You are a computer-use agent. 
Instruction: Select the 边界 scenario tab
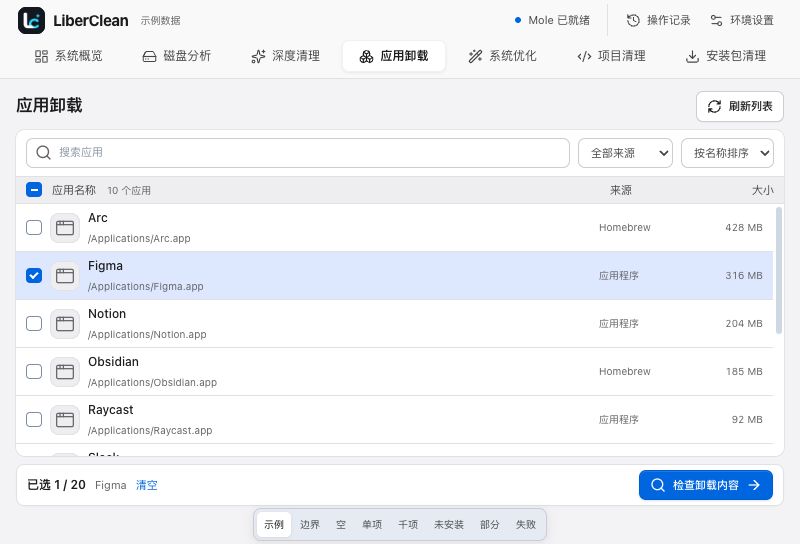point(310,525)
